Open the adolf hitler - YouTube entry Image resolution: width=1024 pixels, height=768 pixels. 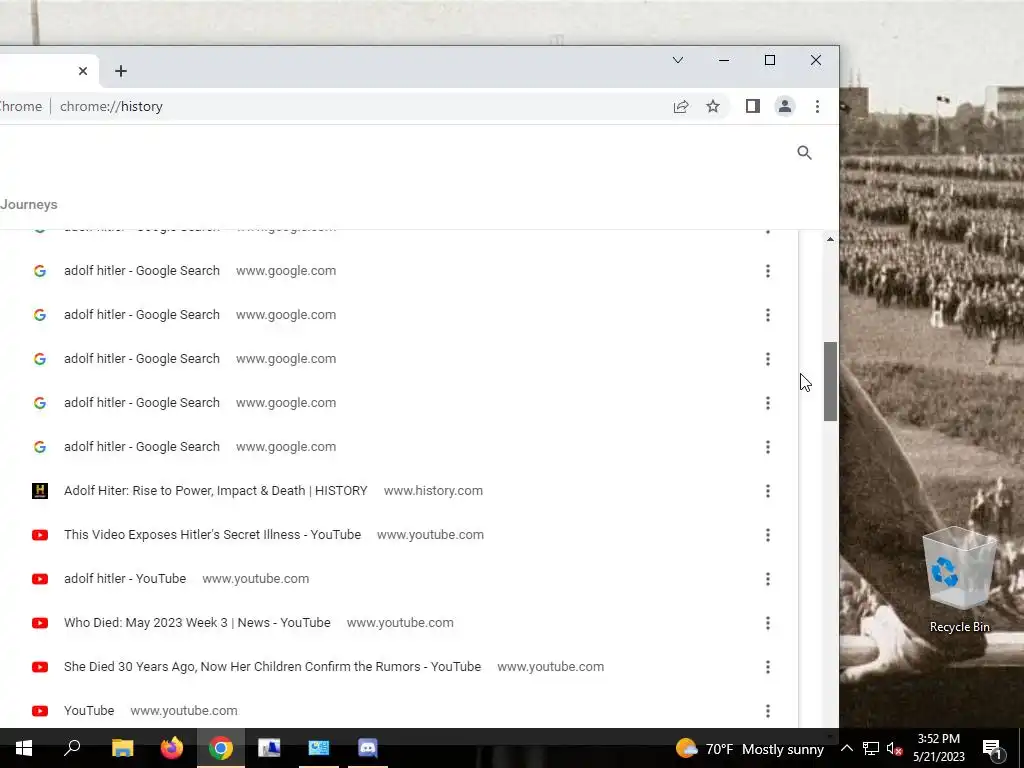pos(125,579)
